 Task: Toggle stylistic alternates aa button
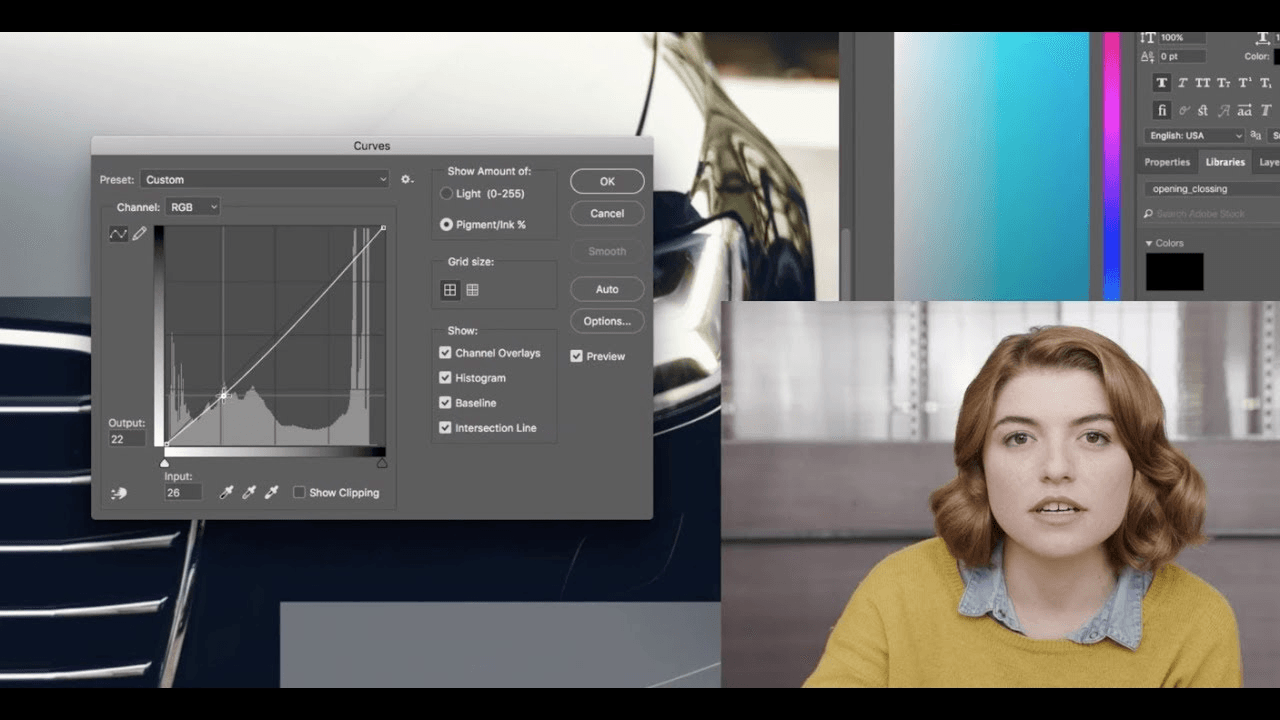1245,110
